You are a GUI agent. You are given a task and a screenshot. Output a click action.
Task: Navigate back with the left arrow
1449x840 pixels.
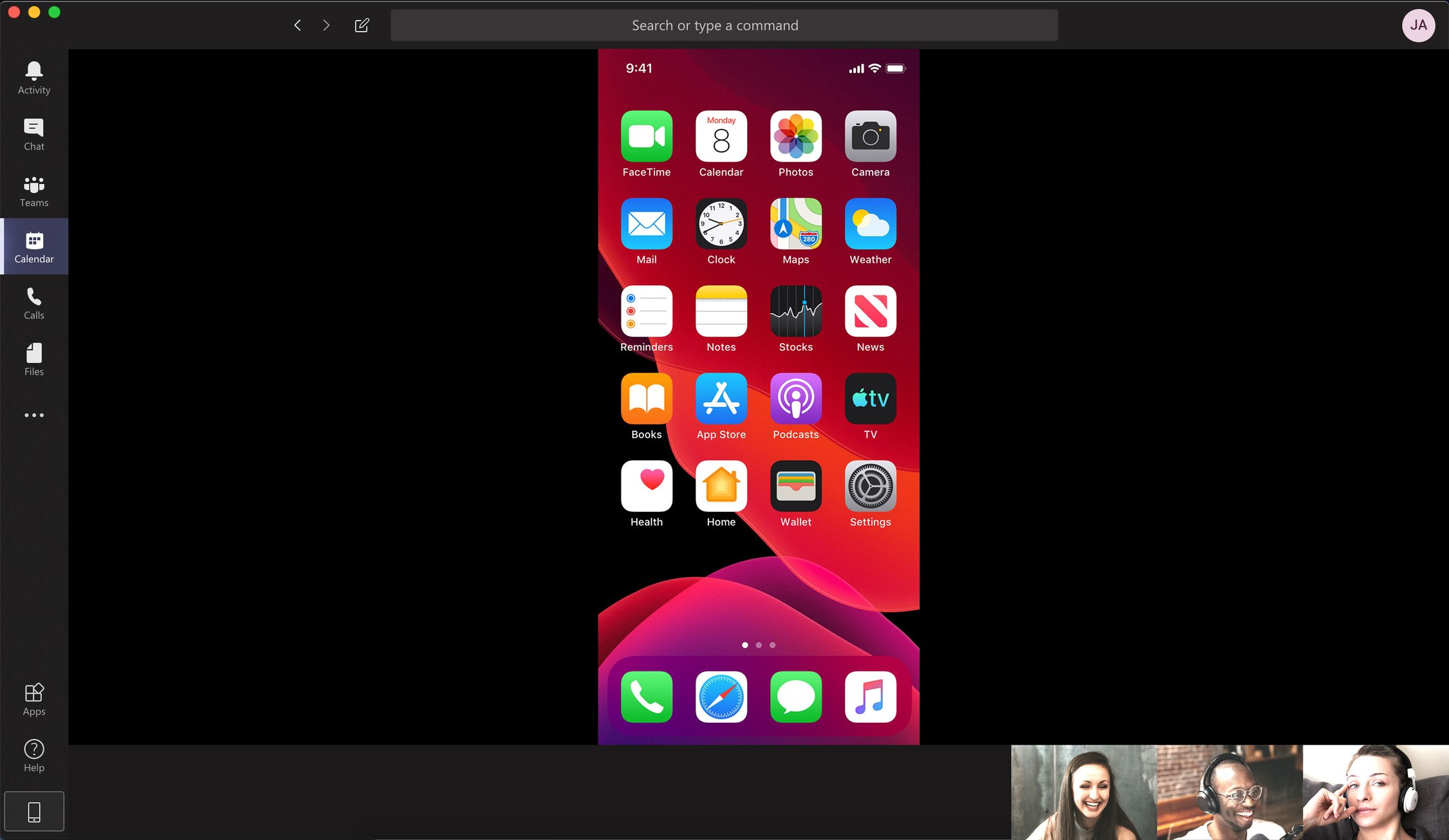[x=297, y=25]
